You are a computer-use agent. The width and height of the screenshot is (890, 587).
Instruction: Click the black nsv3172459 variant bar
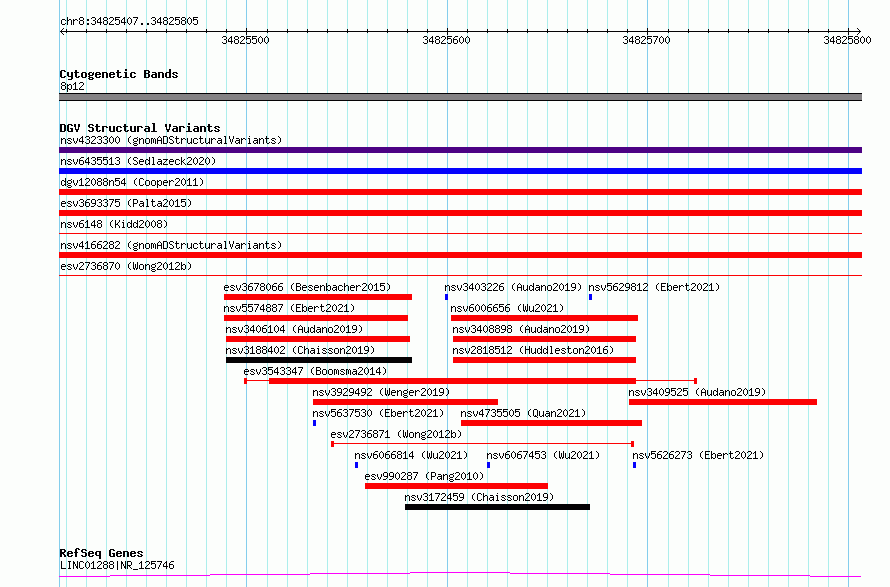click(497, 507)
